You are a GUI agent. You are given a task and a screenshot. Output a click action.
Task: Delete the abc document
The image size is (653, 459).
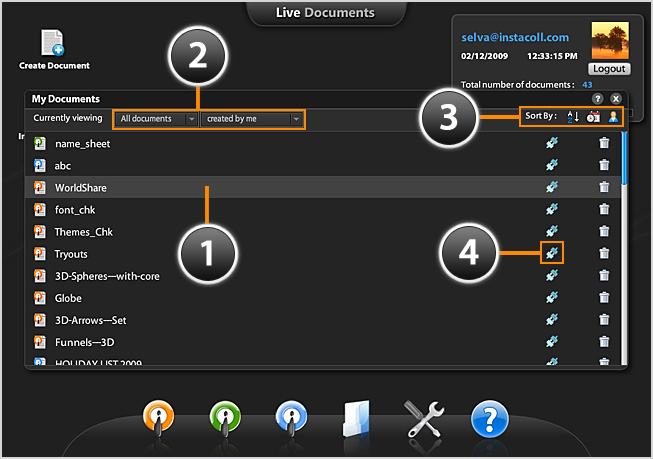coord(604,165)
